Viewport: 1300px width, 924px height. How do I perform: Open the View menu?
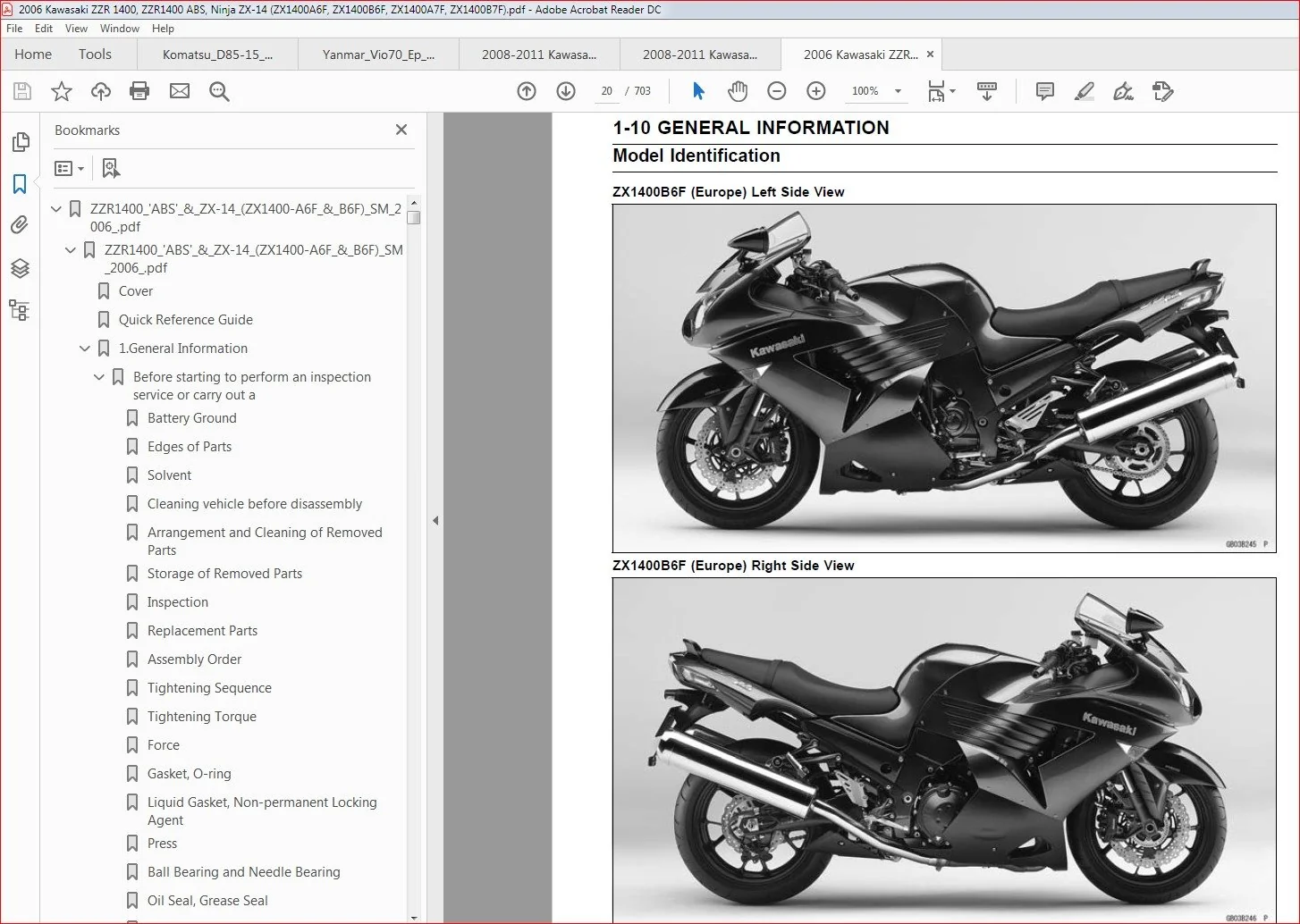click(77, 29)
